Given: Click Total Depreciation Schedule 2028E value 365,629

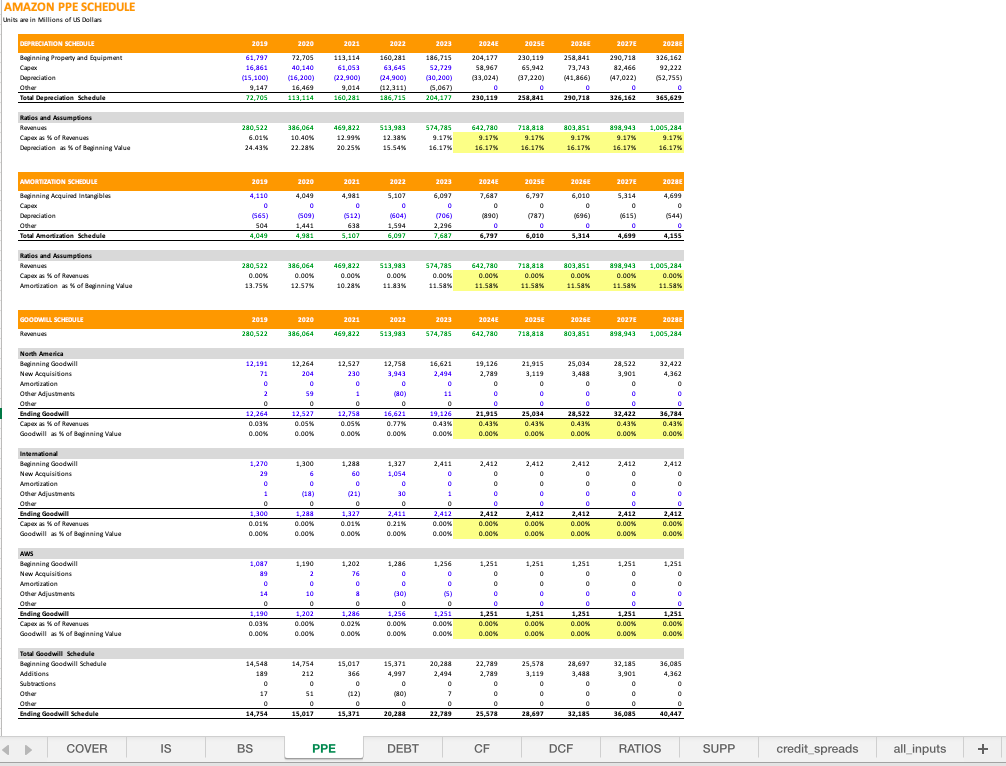Looking at the screenshot, I should 669,98.
